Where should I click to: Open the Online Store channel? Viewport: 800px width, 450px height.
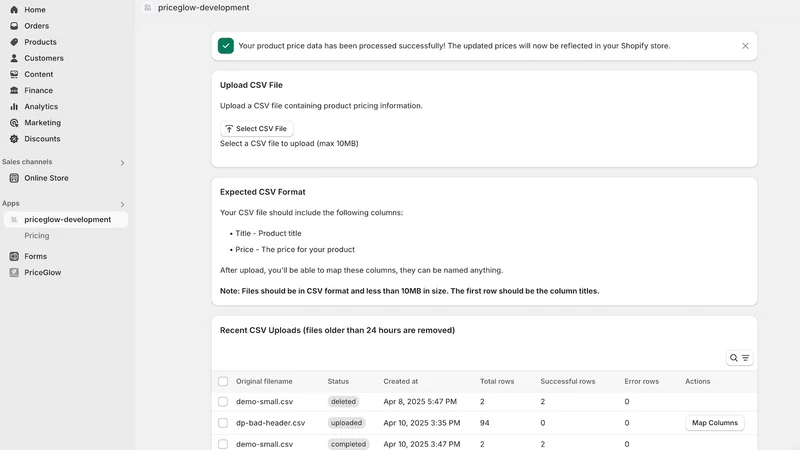[x=46, y=178]
